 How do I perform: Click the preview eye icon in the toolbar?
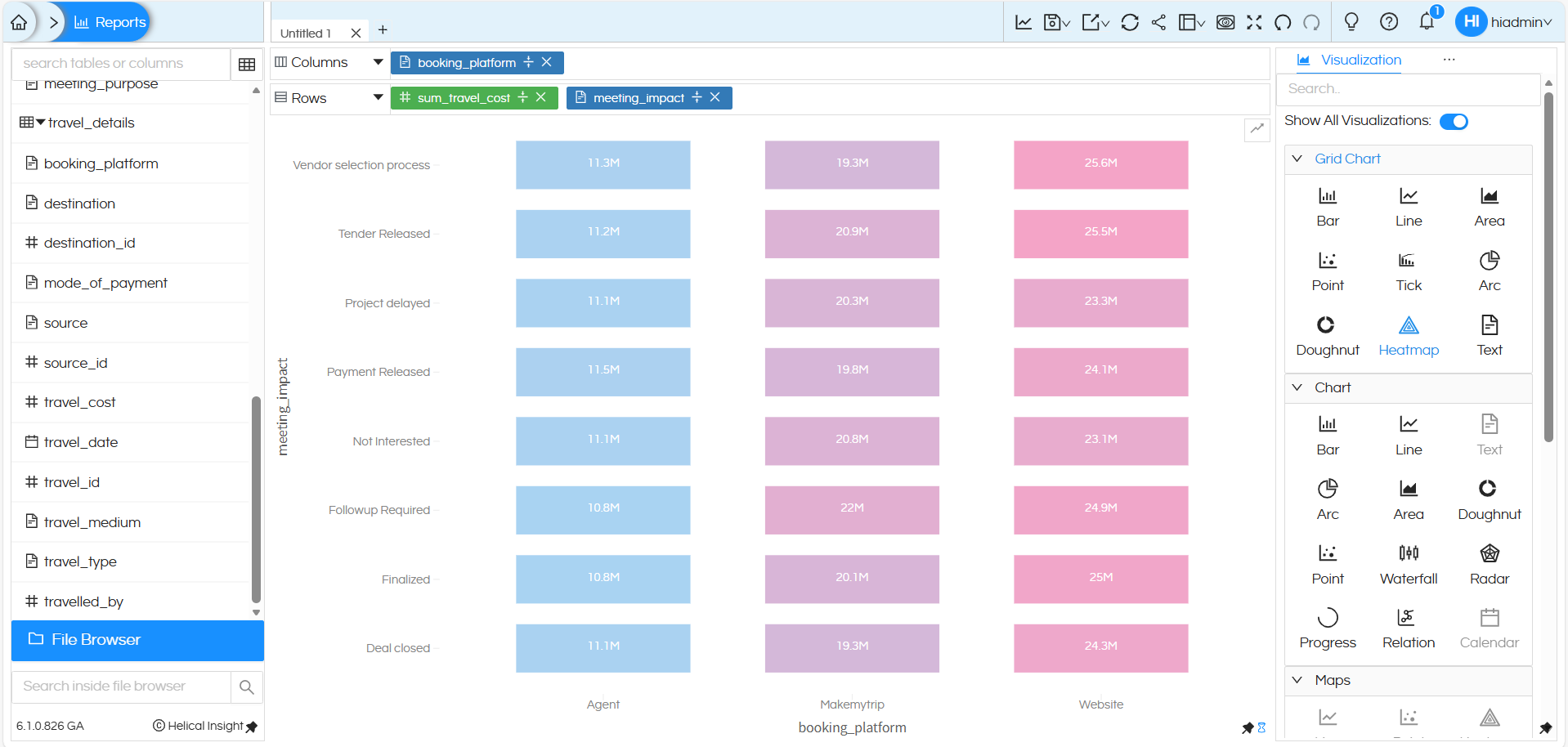[1225, 22]
